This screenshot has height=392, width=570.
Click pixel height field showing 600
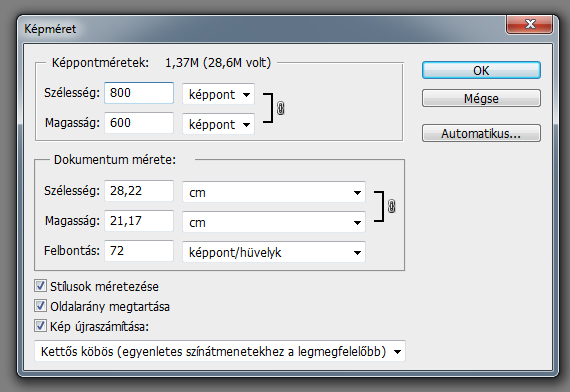[139, 123]
